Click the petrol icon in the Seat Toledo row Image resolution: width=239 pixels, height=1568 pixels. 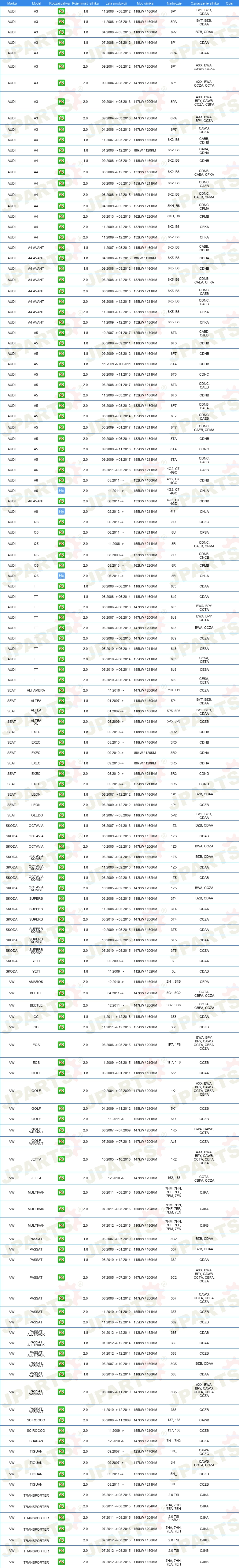pyautogui.click(x=61, y=815)
